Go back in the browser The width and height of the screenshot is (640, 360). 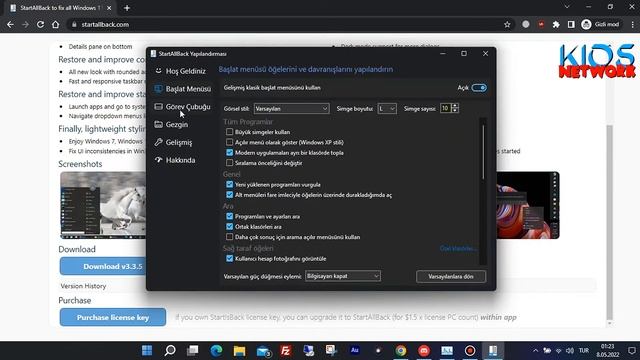click(10, 24)
